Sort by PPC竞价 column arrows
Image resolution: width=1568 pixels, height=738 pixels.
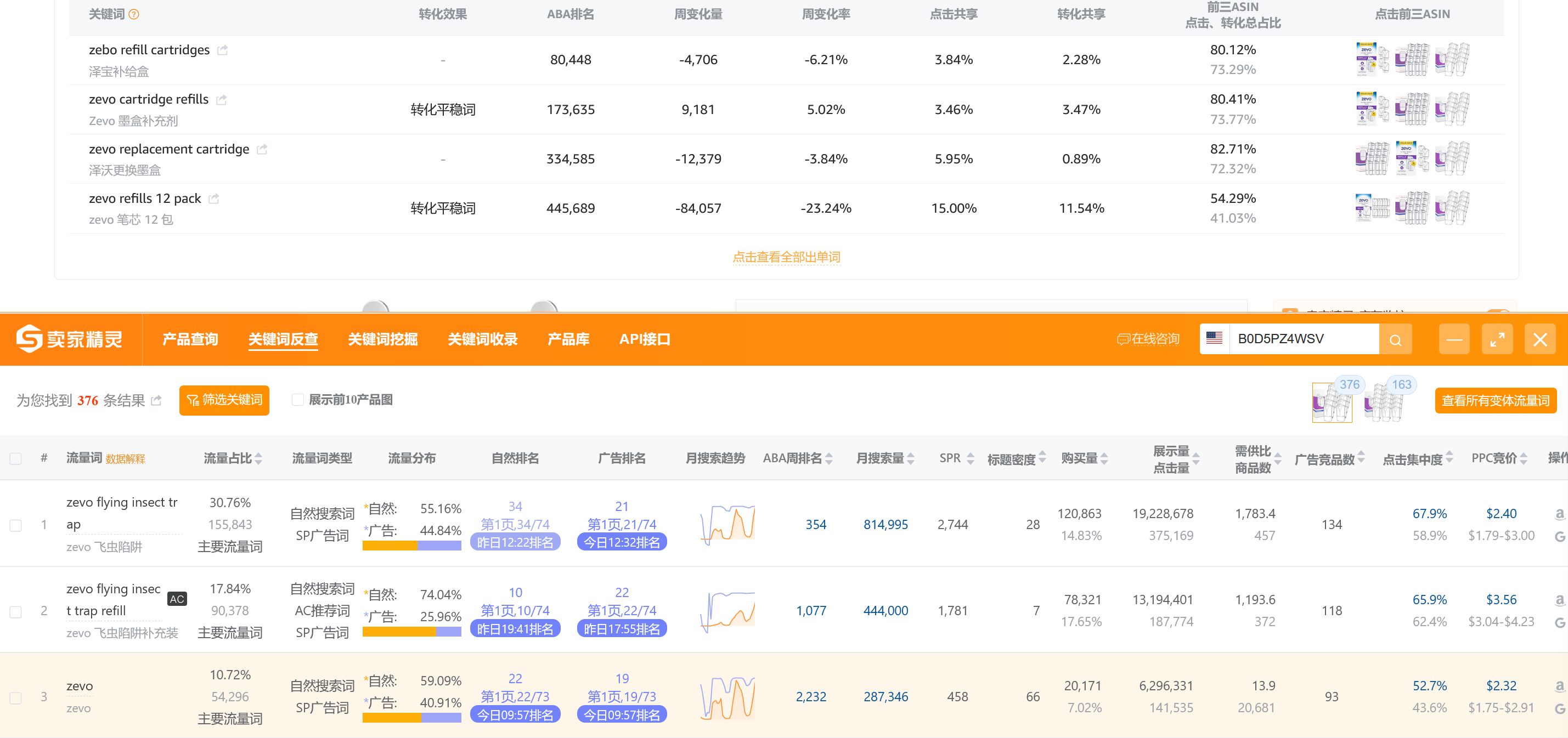coord(1524,459)
